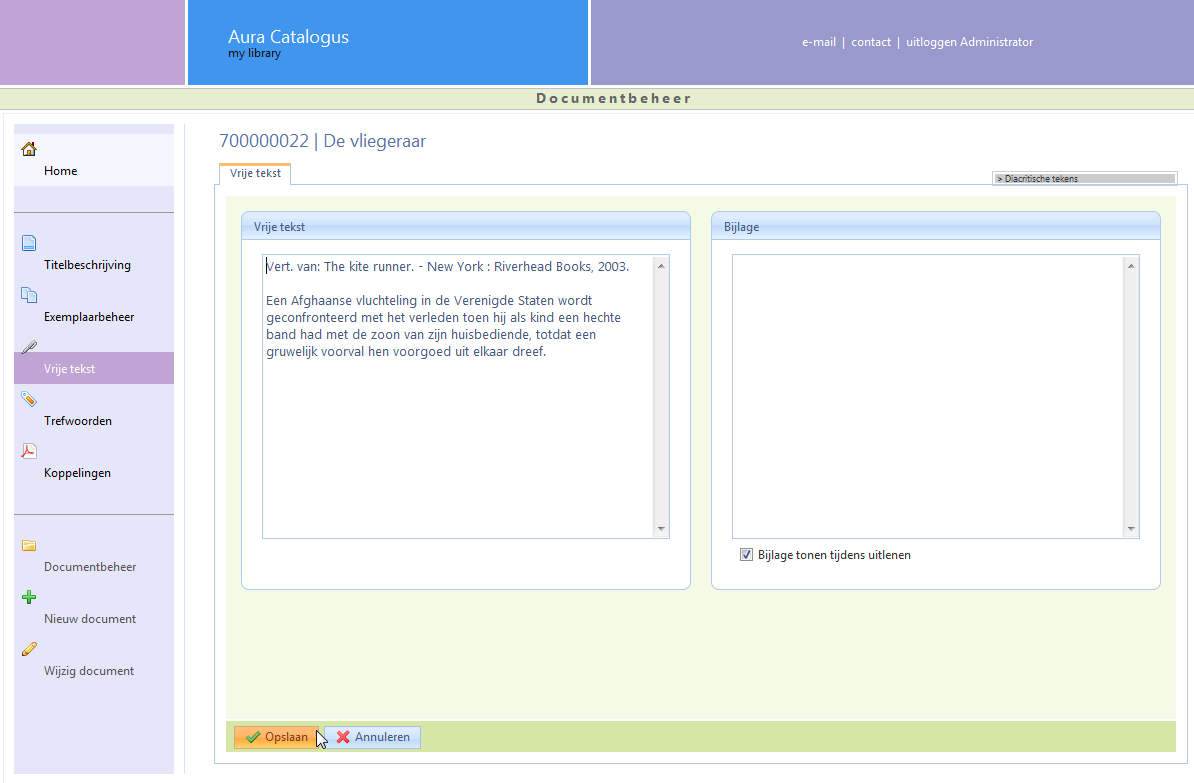Expand Diacritische tekens panel
Viewport: 1194px width, 783px height.
point(1084,178)
